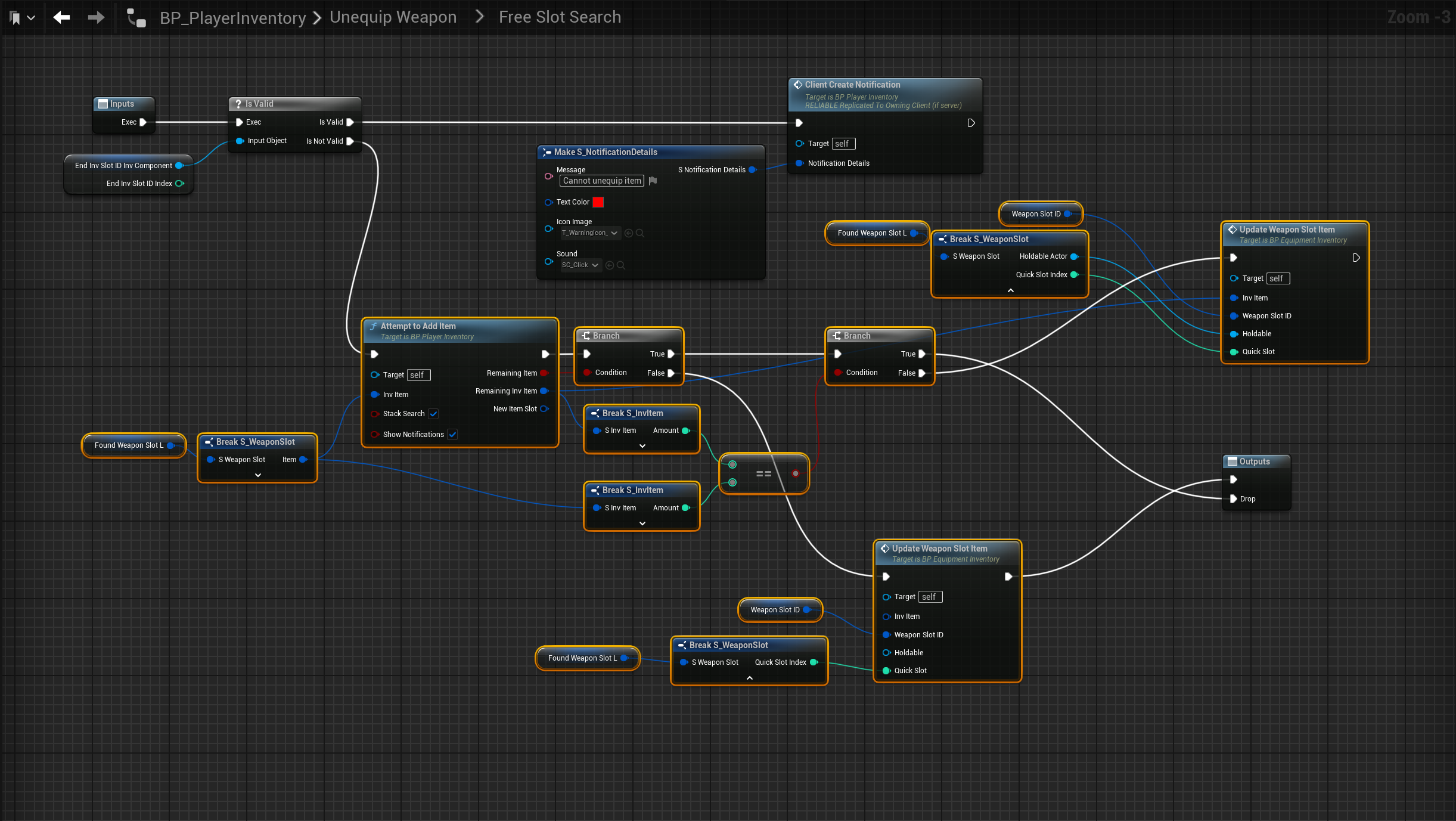
Task: Select the Client Create Notification node title
Action: pyautogui.click(x=852, y=85)
